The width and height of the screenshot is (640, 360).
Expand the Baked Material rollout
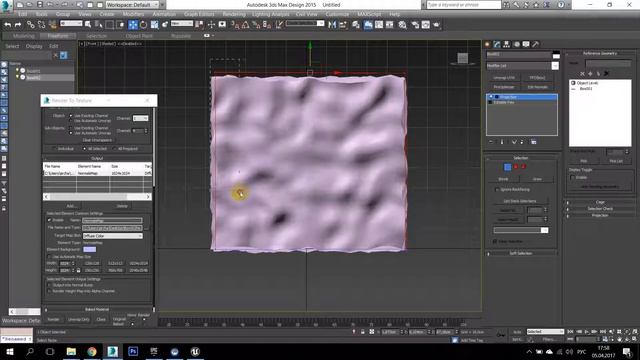(x=97, y=309)
